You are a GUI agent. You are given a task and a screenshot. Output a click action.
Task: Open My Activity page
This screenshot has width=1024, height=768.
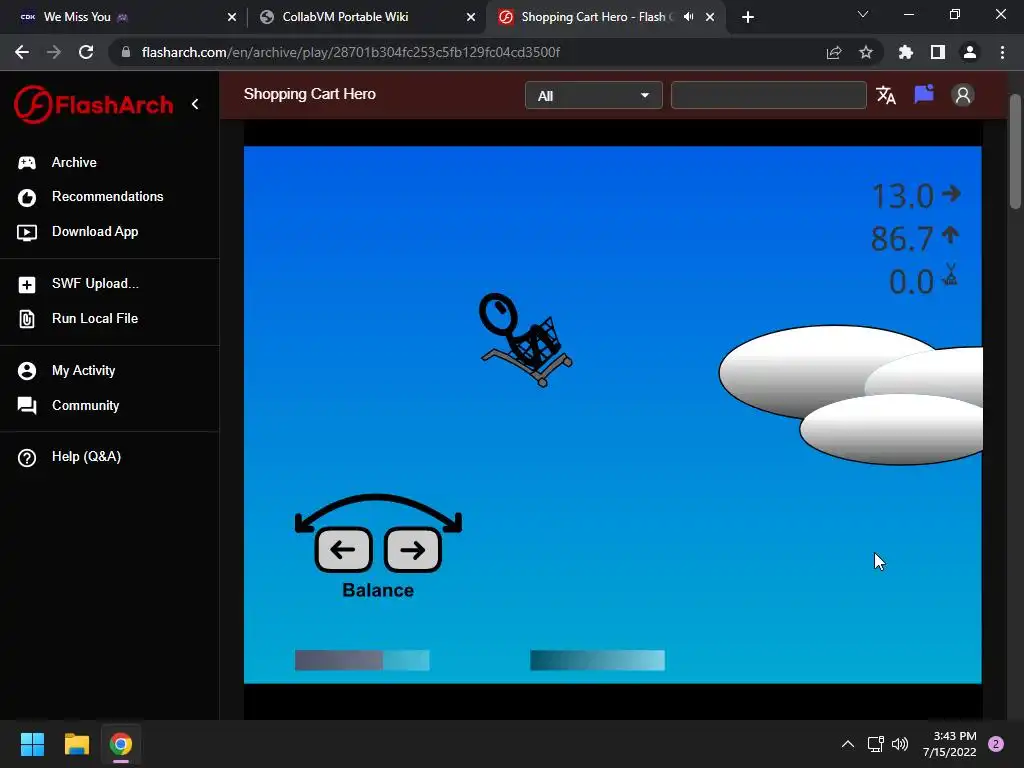click(84, 370)
